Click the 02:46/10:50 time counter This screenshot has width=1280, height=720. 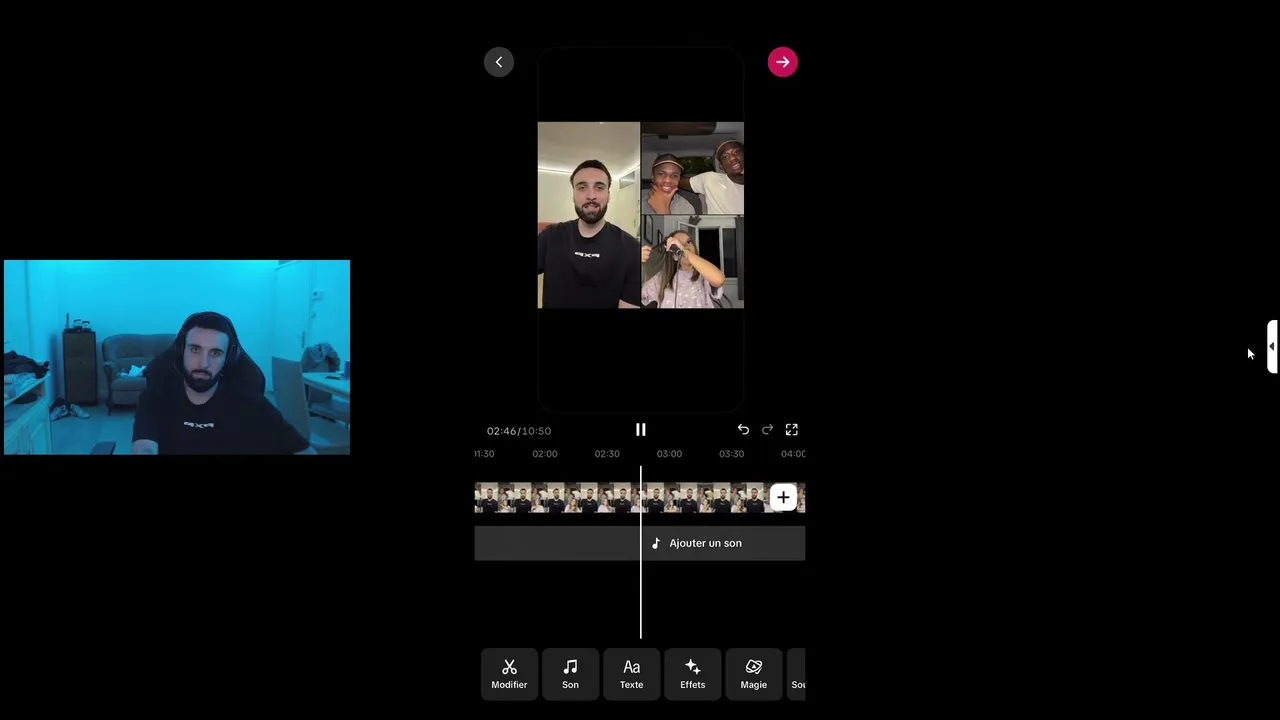[519, 431]
